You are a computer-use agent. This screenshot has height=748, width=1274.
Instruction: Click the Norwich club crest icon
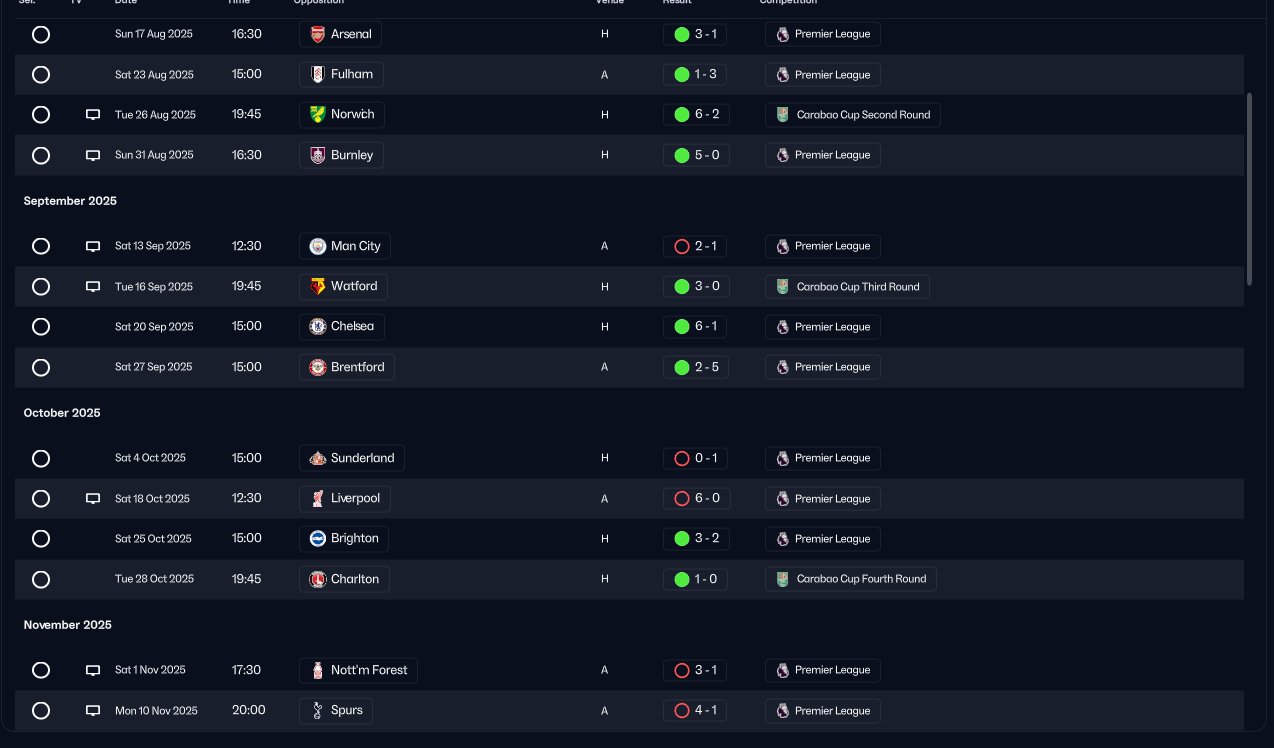pos(317,114)
